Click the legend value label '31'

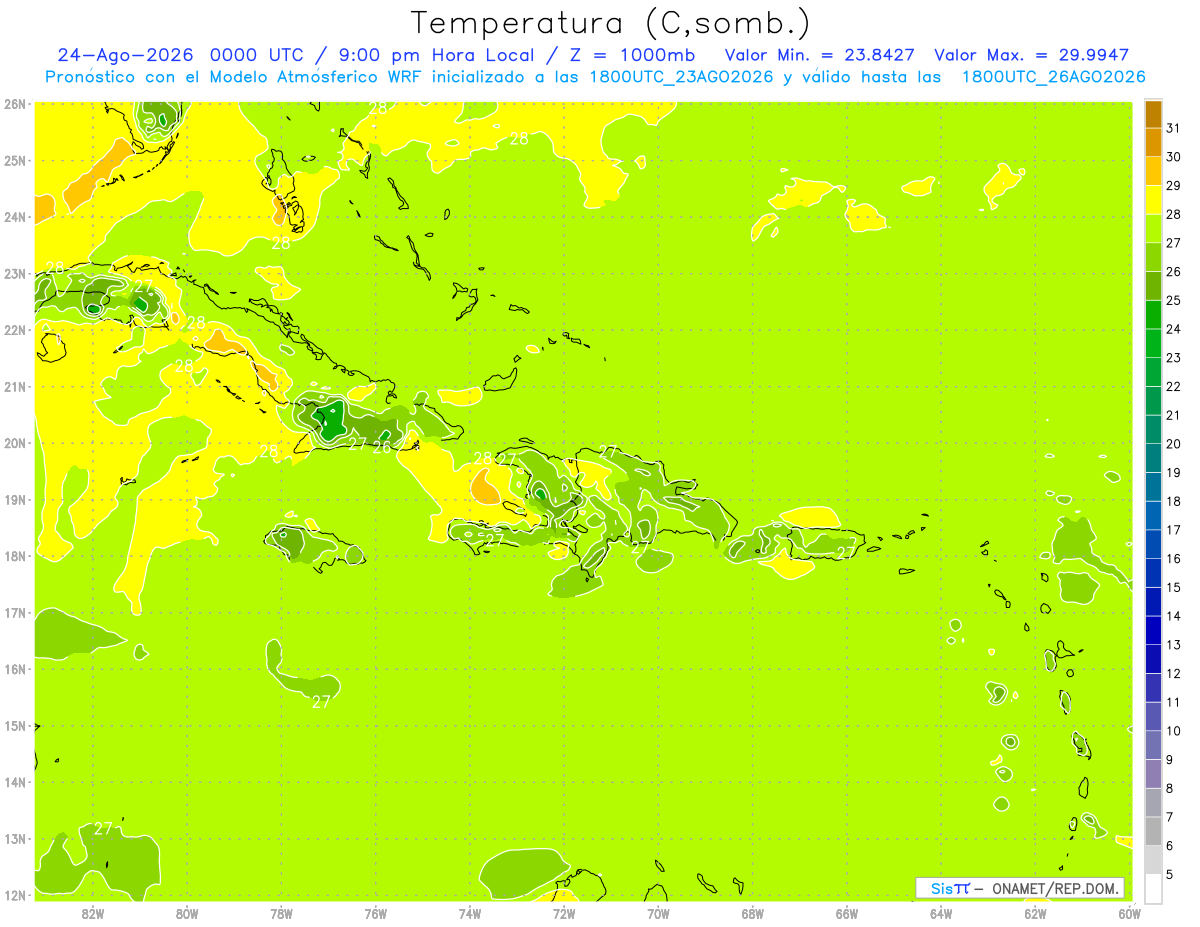(x=1174, y=127)
